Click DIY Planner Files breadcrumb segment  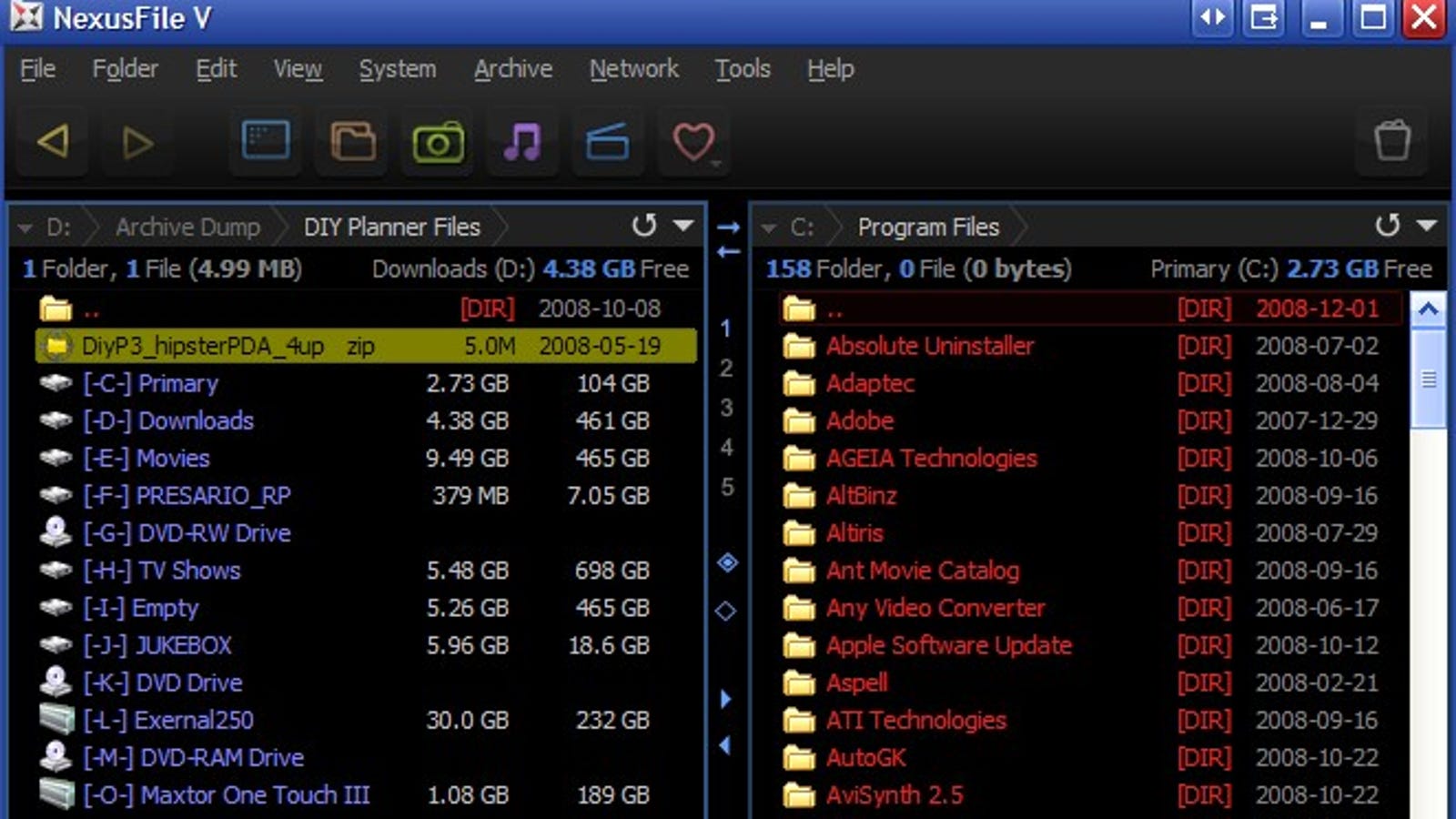click(392, 227)
